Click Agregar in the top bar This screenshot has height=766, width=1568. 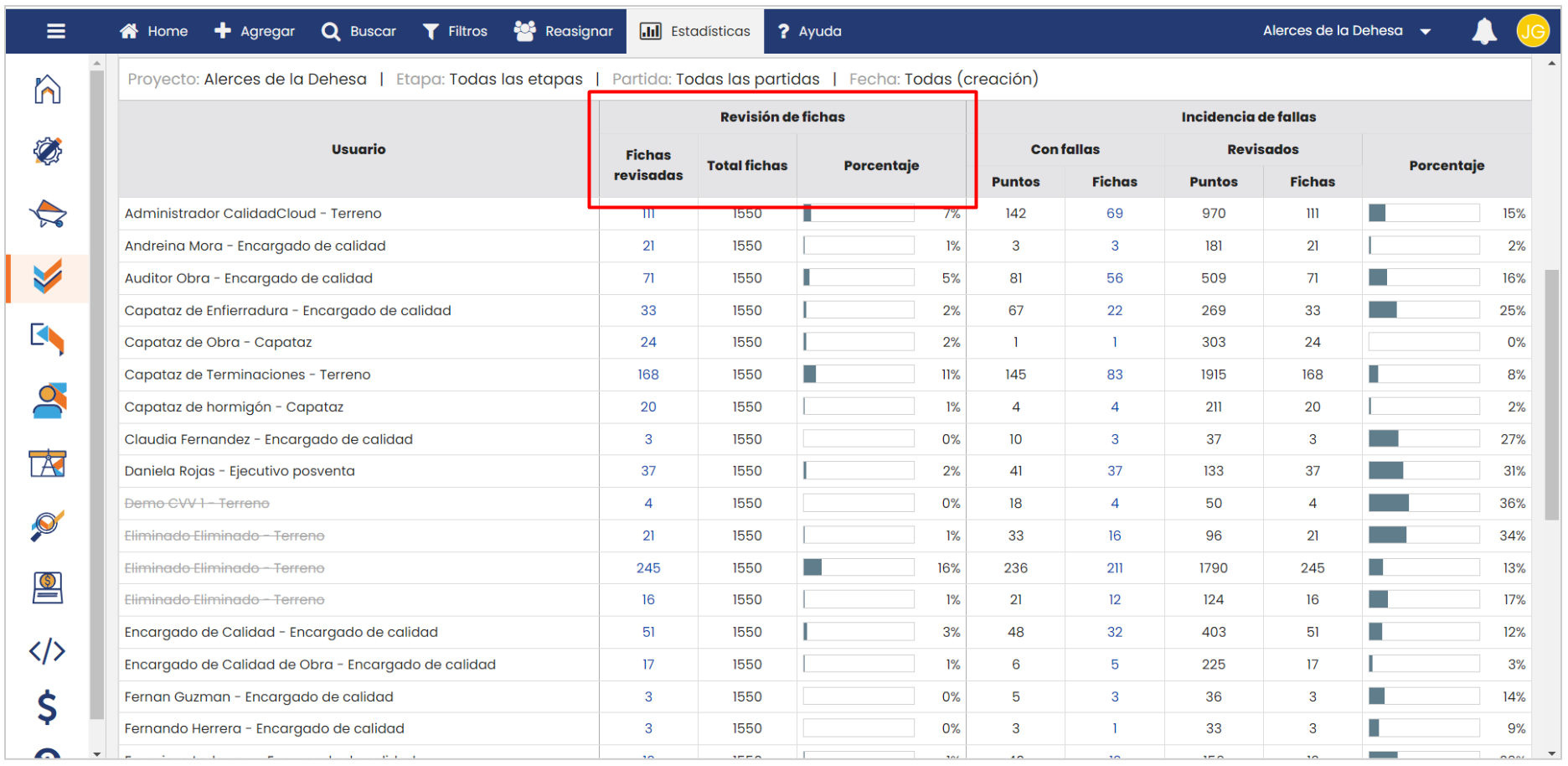(255, 31)
